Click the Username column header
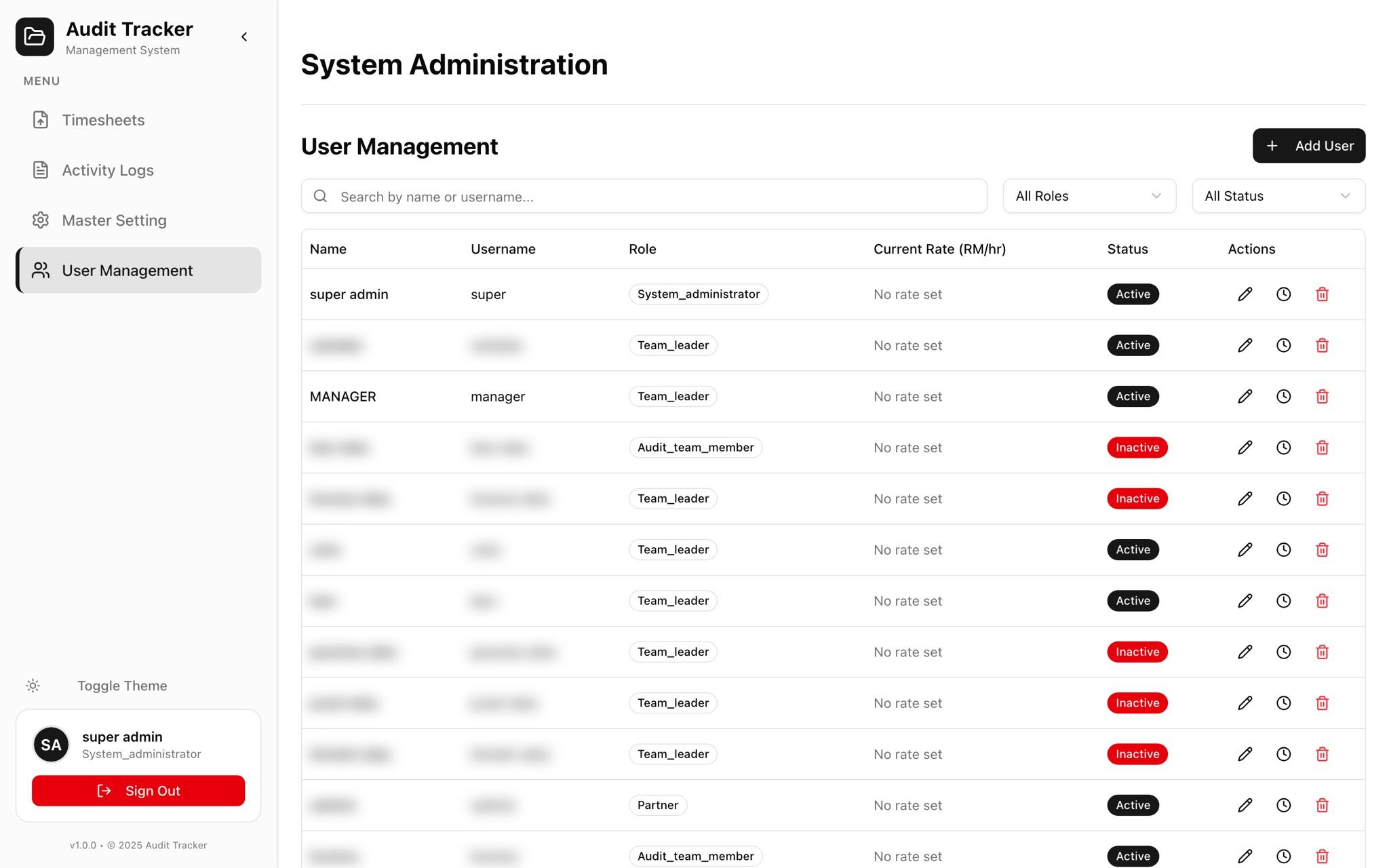Image resolution: width=1389 pixels, height=868 pixels. [x=503, y=249]
